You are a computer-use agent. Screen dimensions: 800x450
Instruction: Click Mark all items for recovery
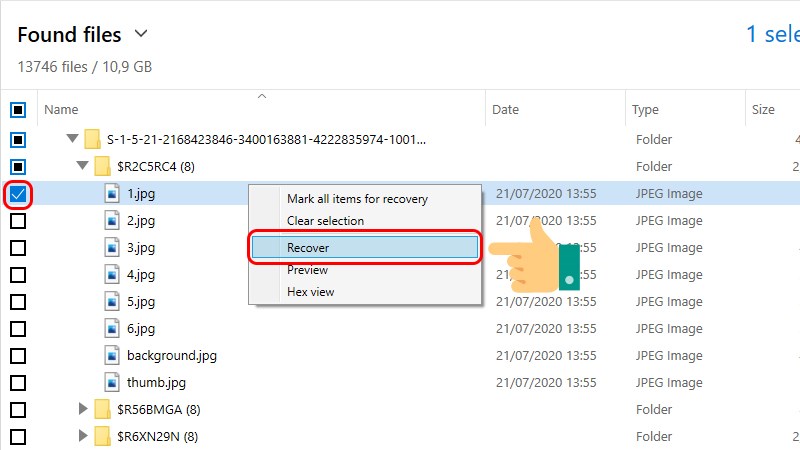point(357,199)
